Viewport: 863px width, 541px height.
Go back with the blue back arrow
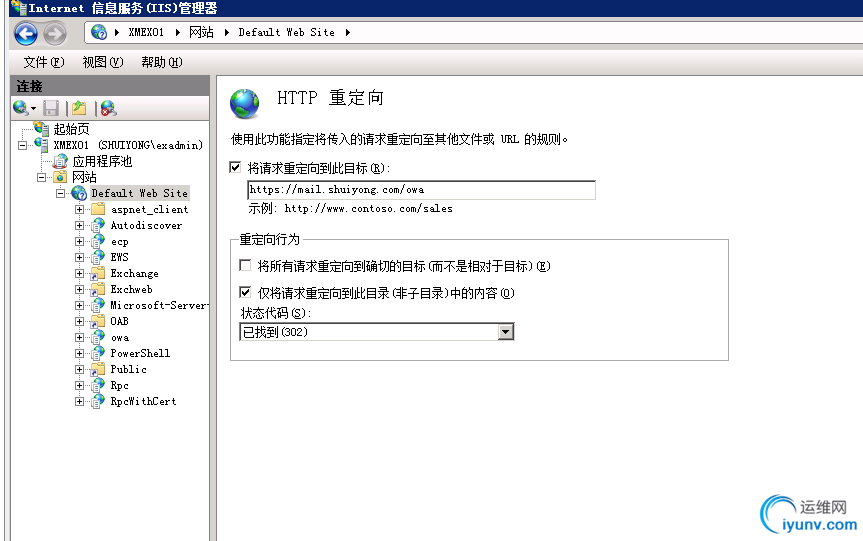(26, 34)
